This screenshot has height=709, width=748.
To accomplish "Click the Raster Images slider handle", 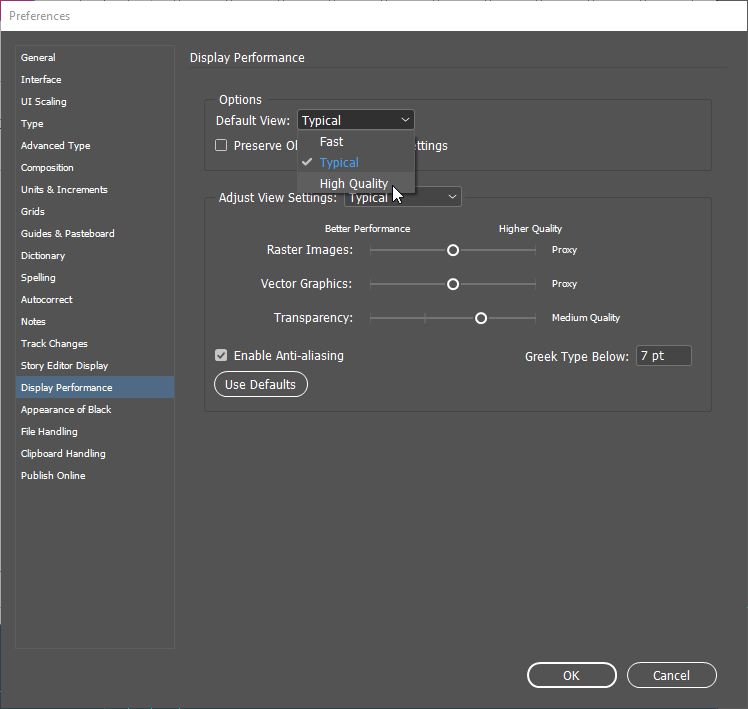I will tap(453, 250).
